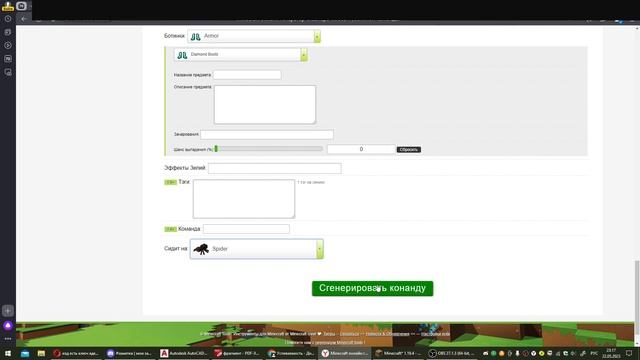Viewport: 640px width, 360px height.
Task: Switch to the Discord taskbar window
Action: coord(129,353)
